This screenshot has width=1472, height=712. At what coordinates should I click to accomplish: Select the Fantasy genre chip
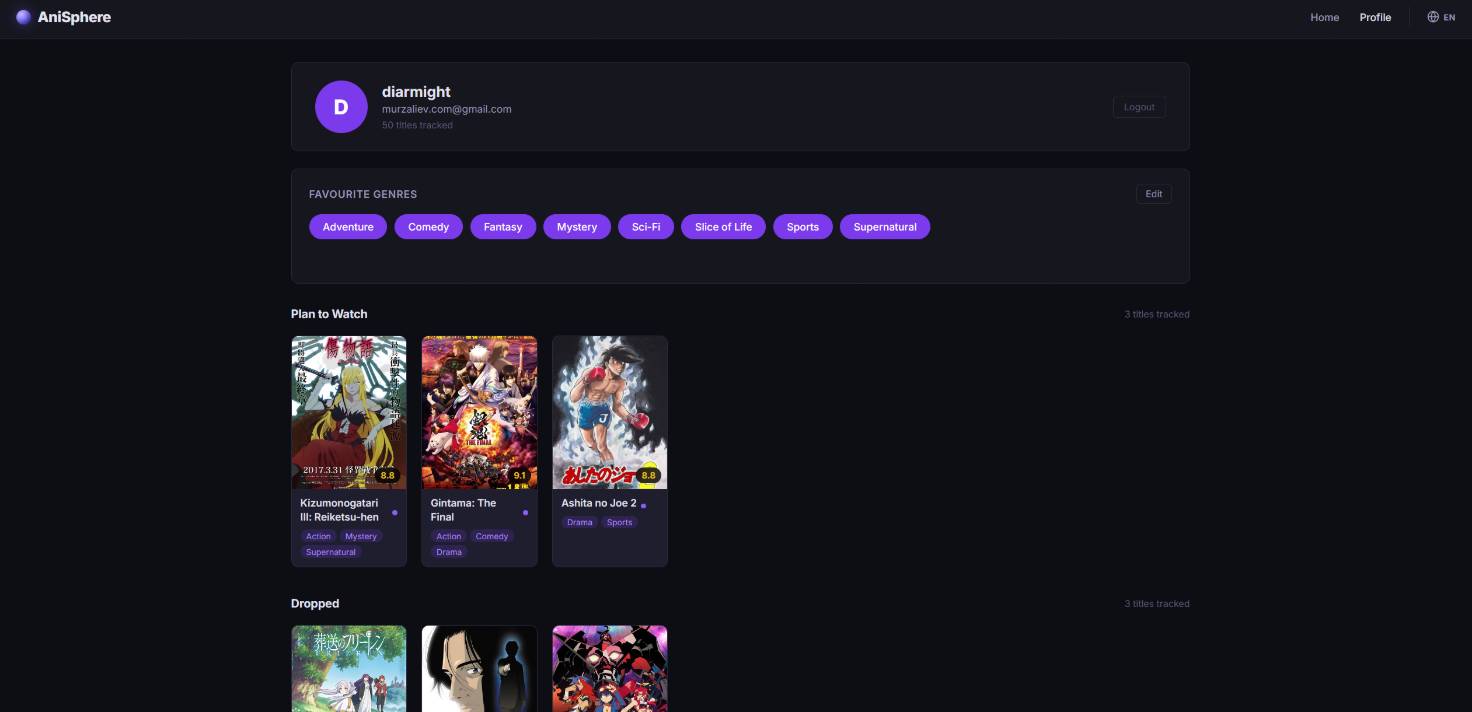(503, 227)
